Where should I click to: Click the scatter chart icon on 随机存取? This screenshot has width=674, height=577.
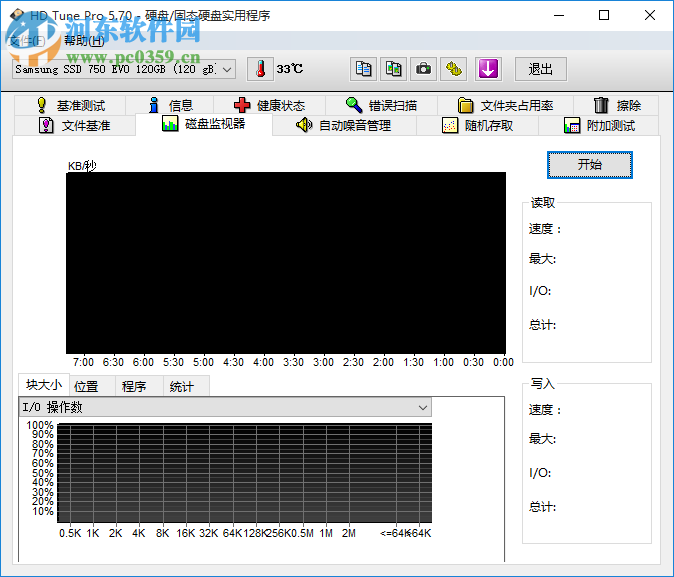[x=450, y=126]
